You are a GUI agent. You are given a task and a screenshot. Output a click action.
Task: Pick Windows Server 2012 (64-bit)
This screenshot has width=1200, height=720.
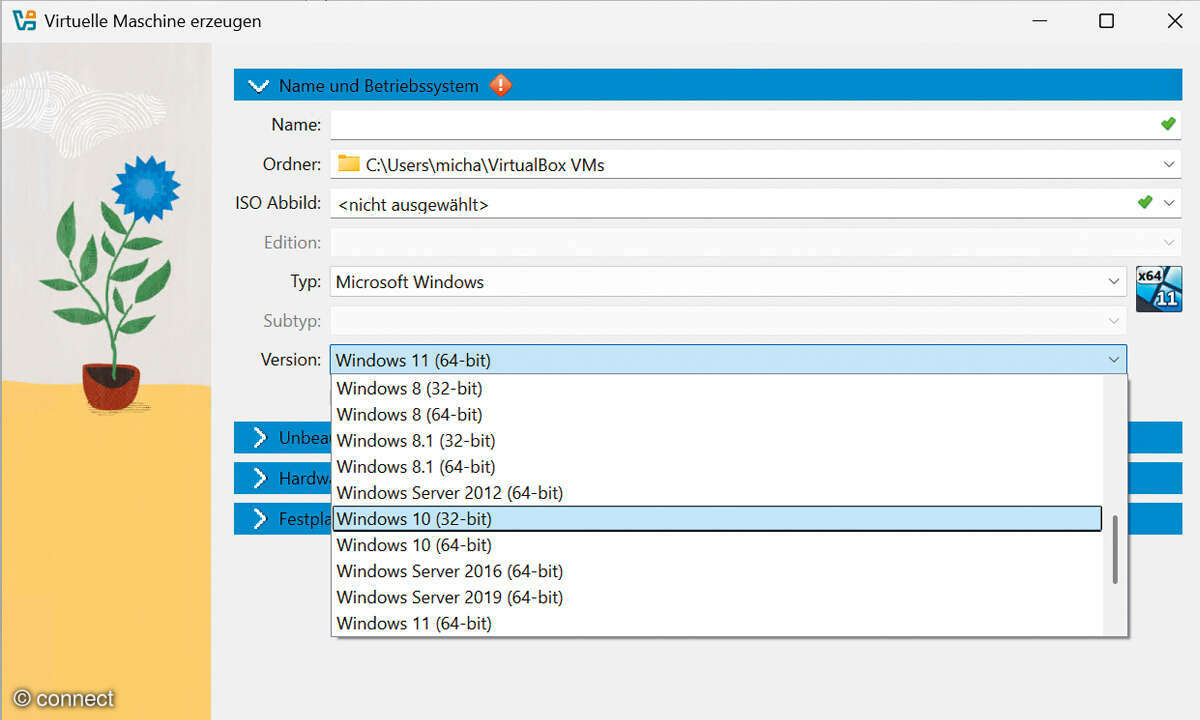[717, 492]
